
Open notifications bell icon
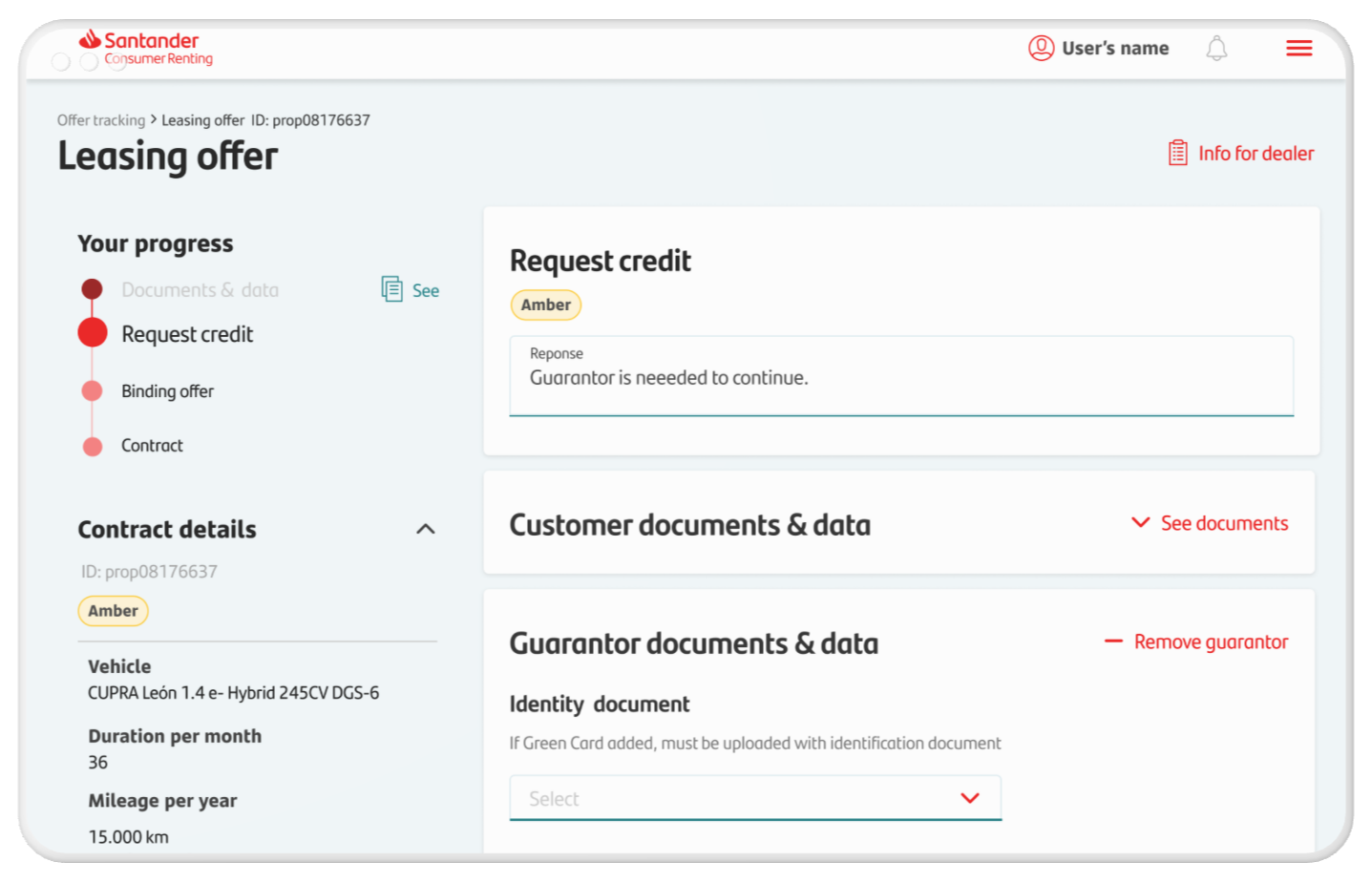tap(1216, 48)
